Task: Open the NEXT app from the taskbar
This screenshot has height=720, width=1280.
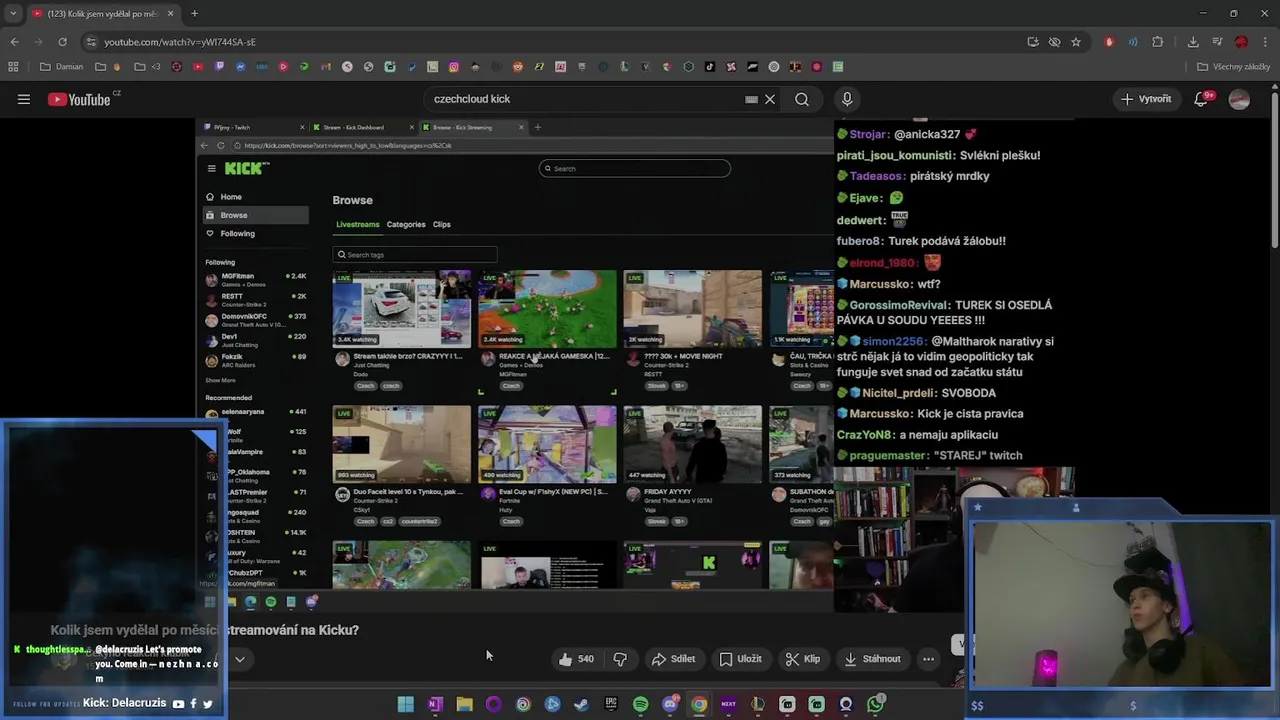Action: click(x=728, y=704)
